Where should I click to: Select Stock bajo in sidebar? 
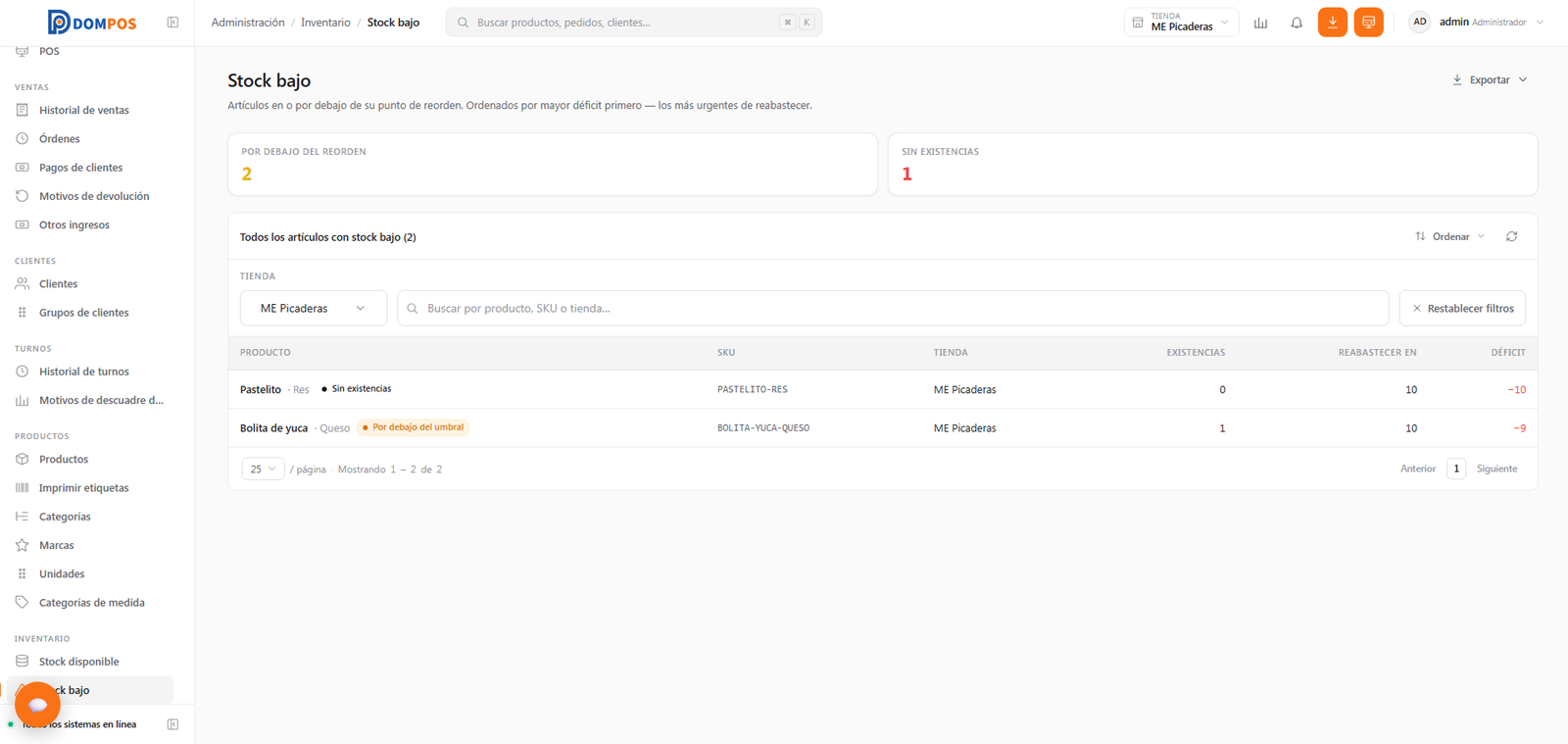[90, 690]
